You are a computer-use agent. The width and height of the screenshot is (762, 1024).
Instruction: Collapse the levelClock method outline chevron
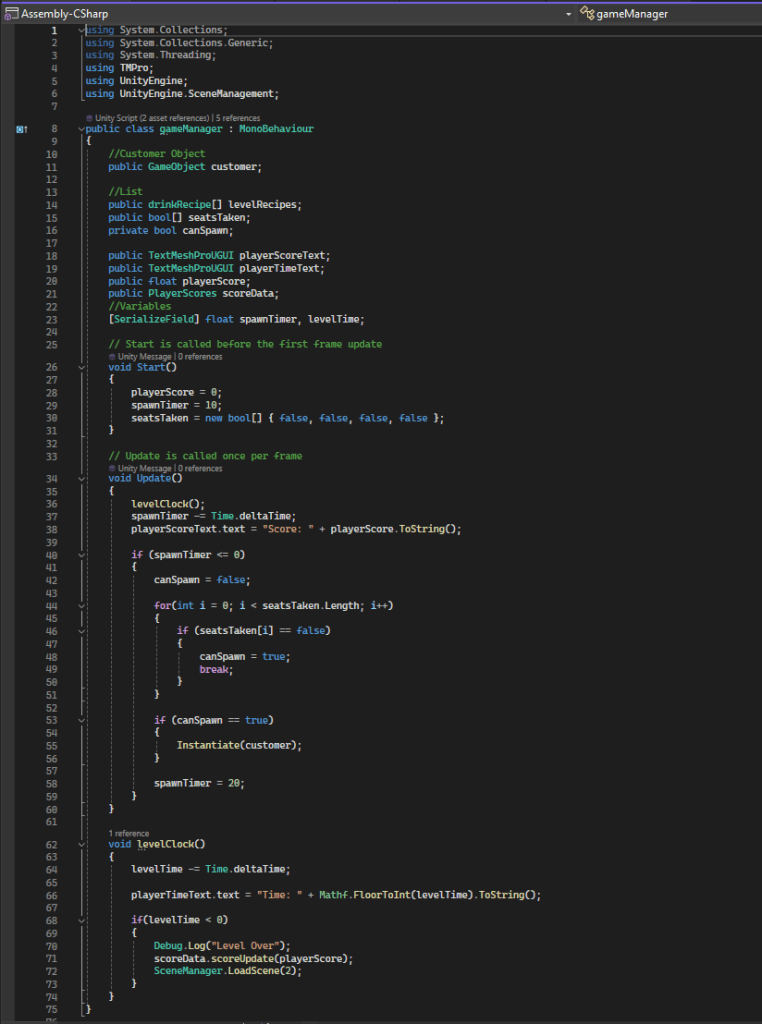[x=80, y=844]
